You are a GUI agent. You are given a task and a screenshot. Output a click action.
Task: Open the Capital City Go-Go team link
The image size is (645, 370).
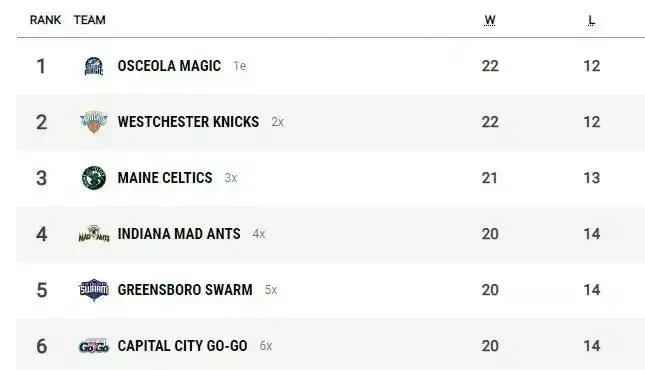point(182,346)
